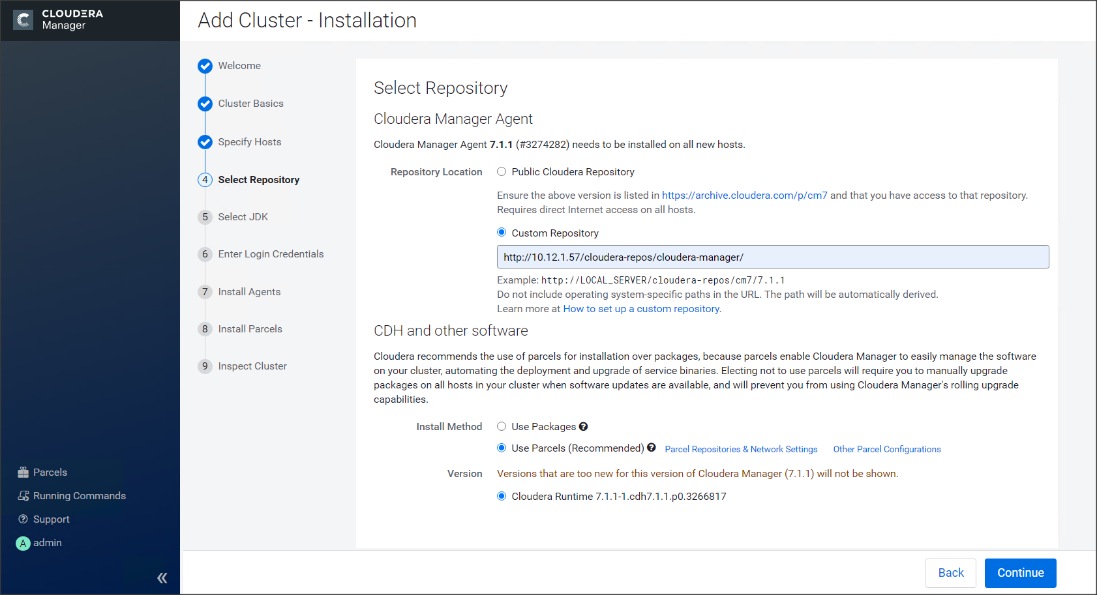Select Cloudera Runtime 7.1.1 version radio

coord(502,496)
